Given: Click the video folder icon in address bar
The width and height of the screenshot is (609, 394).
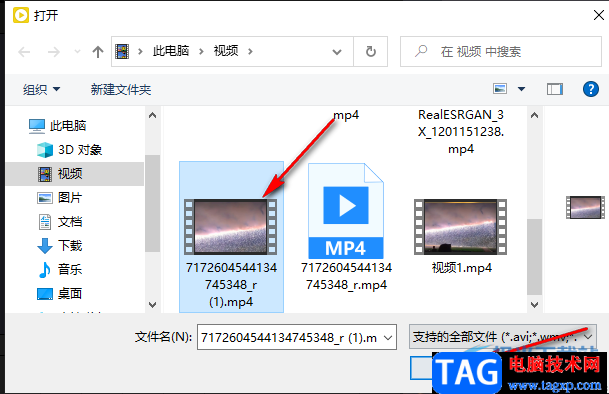Looking at the screenshot, I should point(122,51).
